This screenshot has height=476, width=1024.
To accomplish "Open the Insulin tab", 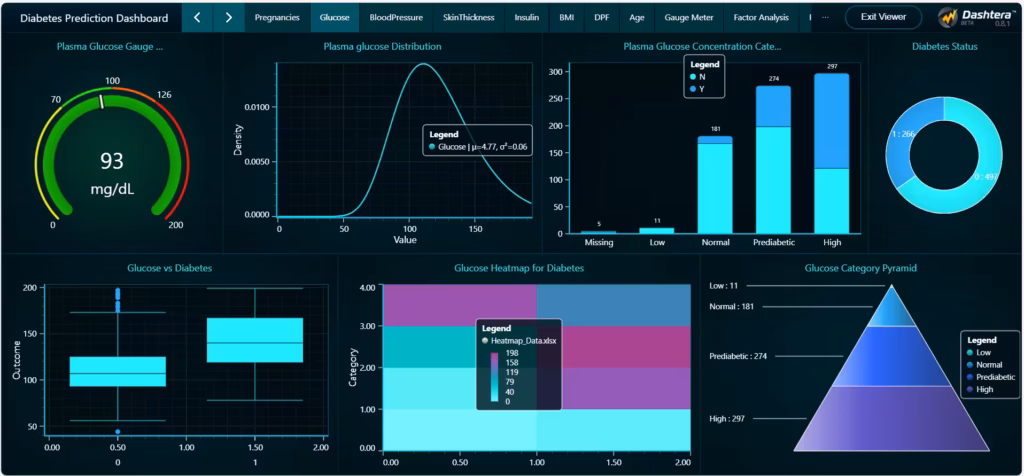I will [526, 18].
